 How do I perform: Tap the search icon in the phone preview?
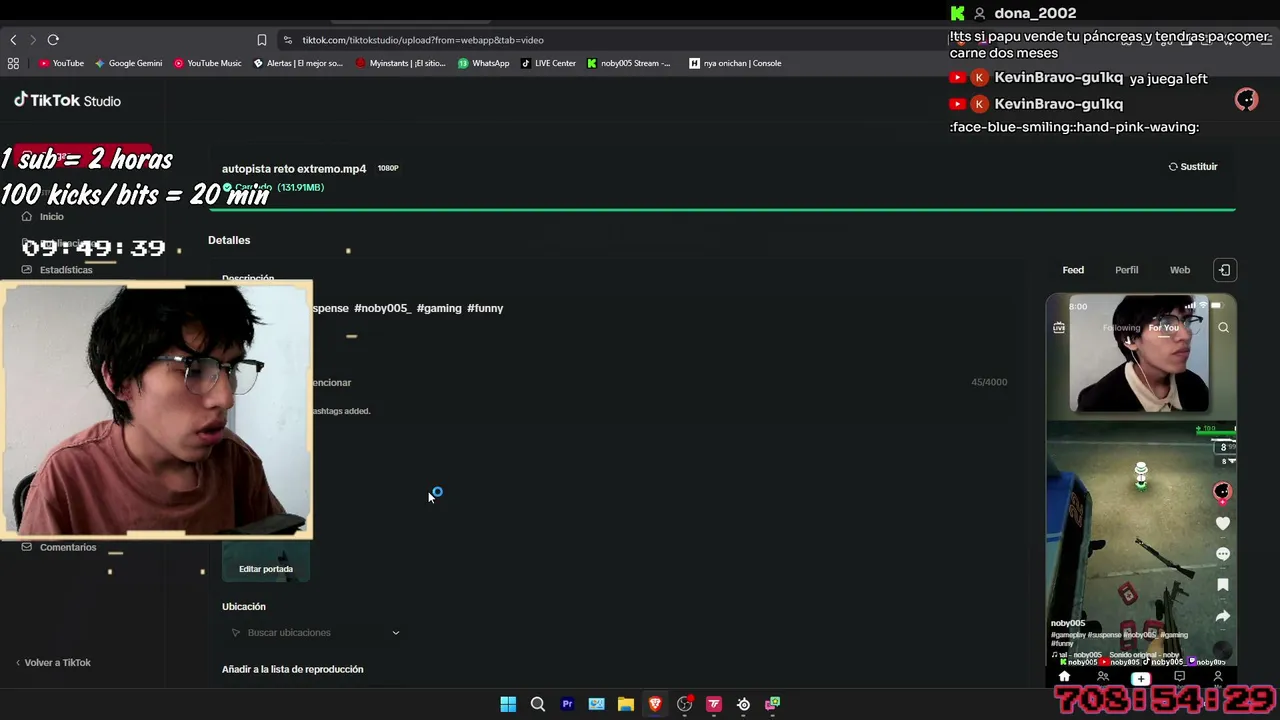pyautogui.click(x=1223, y=327)
